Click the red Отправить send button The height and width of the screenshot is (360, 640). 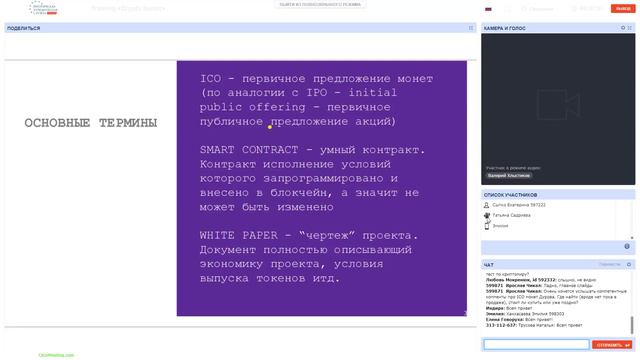click(612, 345)
